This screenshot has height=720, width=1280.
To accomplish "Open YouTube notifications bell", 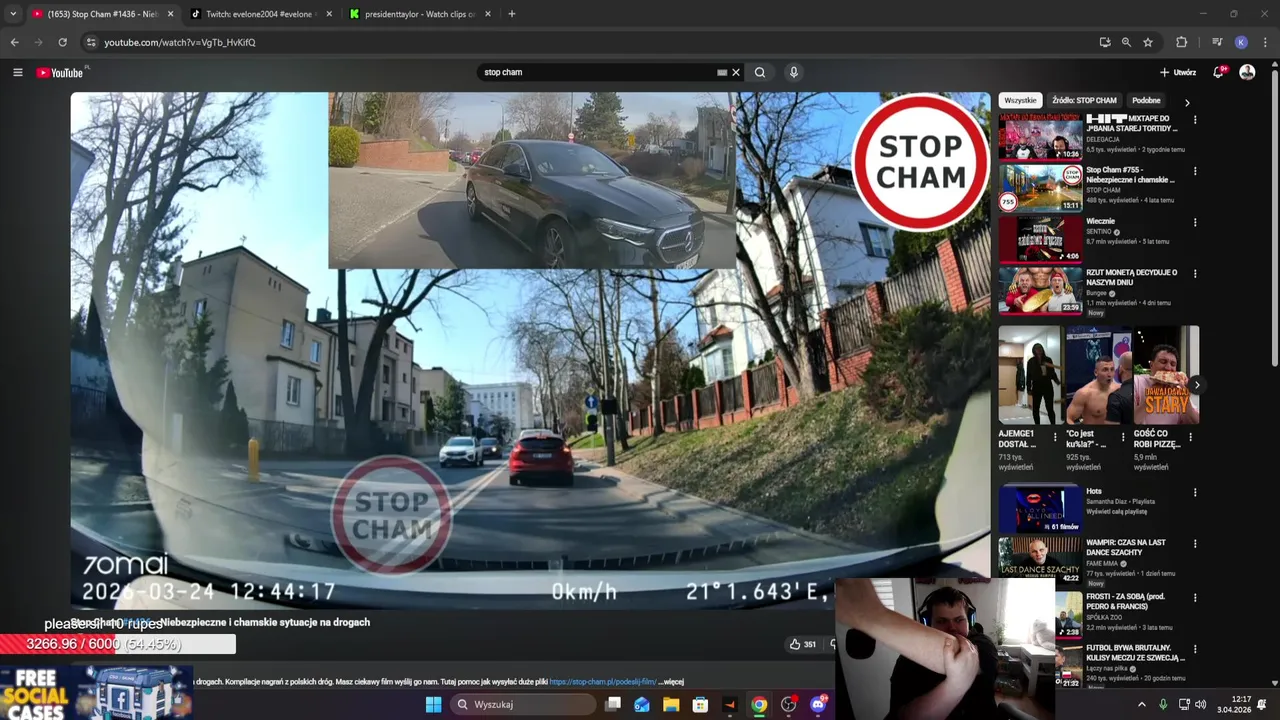I will 1218,72.
